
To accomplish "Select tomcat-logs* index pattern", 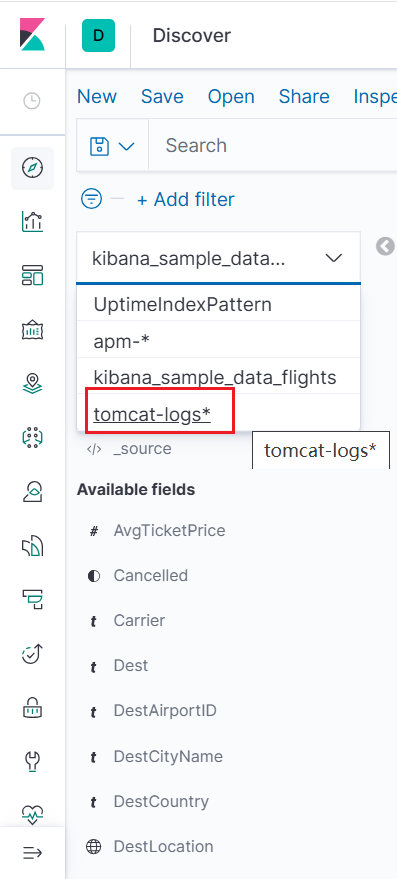I will (152, 414).
